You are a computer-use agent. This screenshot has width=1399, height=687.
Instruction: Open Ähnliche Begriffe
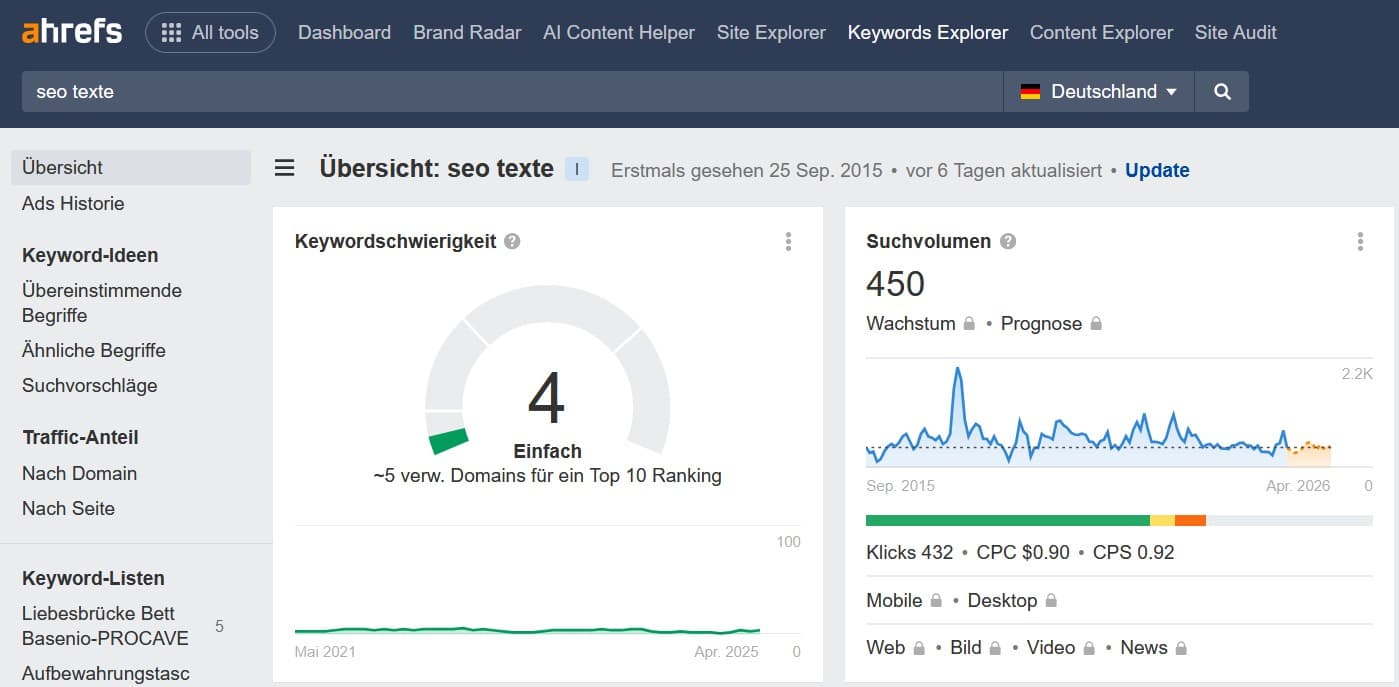94,350
